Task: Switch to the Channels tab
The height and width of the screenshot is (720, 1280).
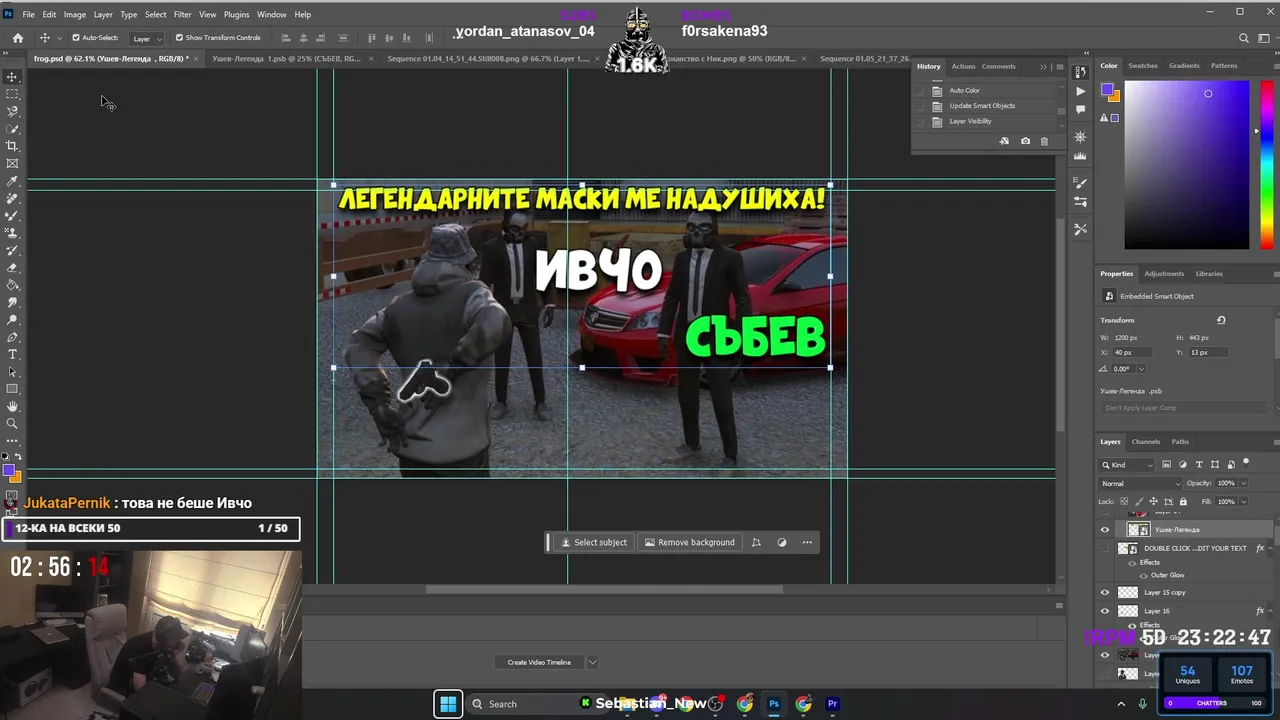Action: point(1146,441)
